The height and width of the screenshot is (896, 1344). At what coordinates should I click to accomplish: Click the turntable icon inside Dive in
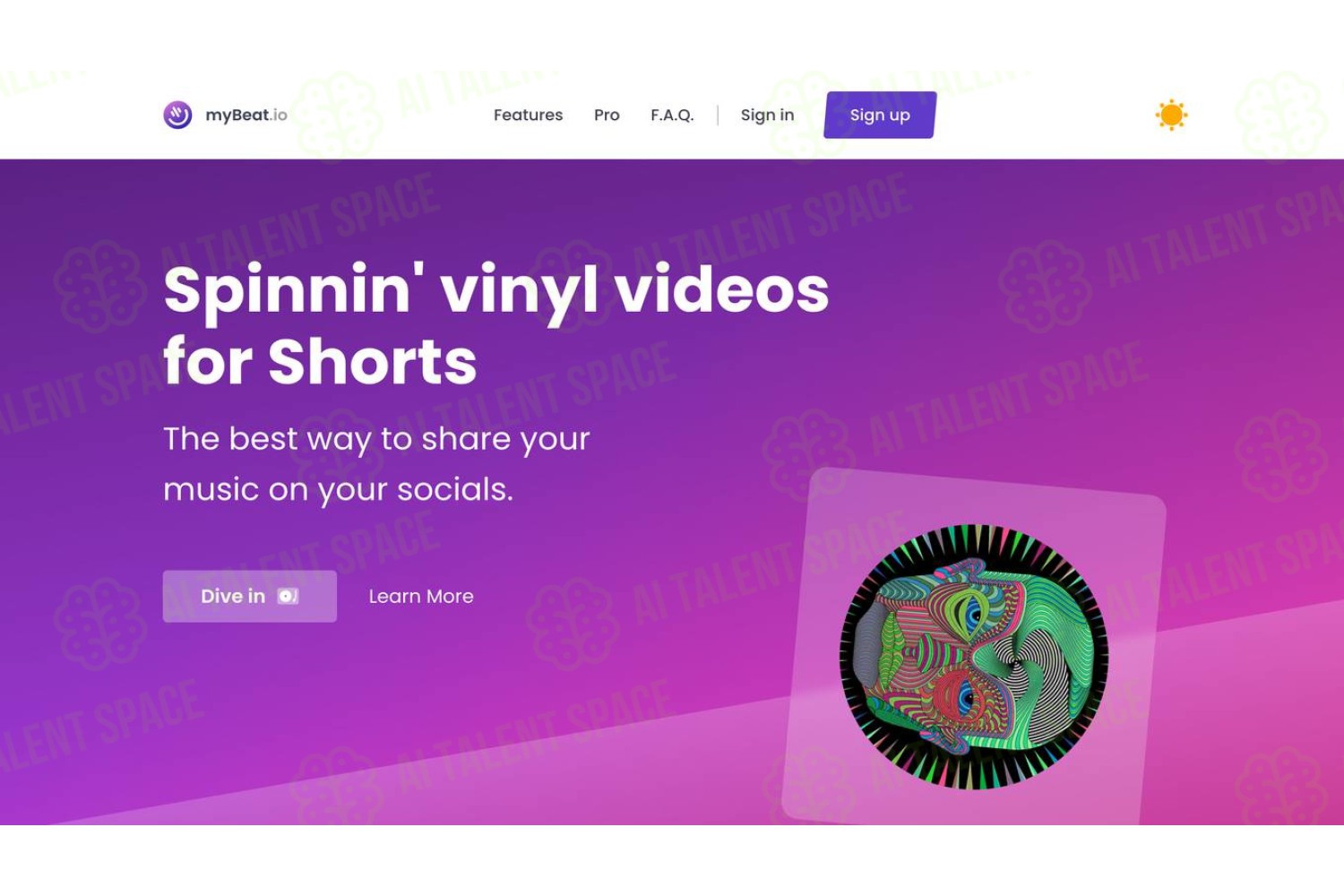click(288, 596)
